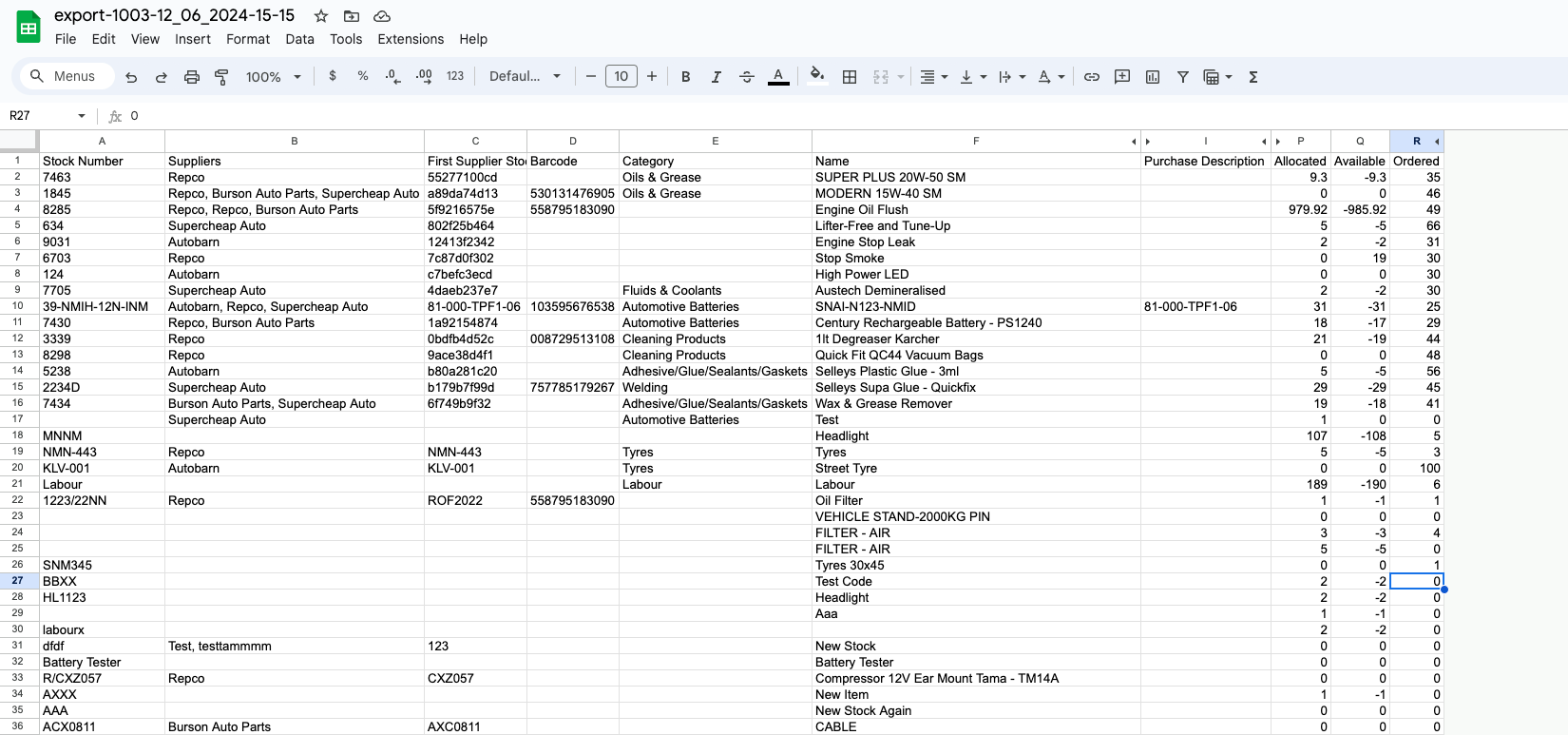Viewport: 1568px width, 735px height.
Task: Print the spreadsheet
Action: 192,77
